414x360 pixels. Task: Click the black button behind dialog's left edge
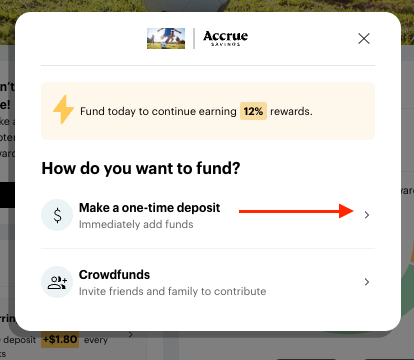[x=7, y=195]
